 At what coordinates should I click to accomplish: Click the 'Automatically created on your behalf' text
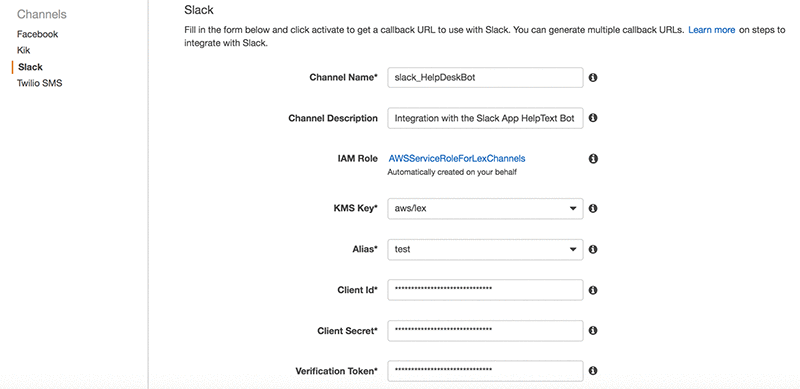click(x=452, y=173)
